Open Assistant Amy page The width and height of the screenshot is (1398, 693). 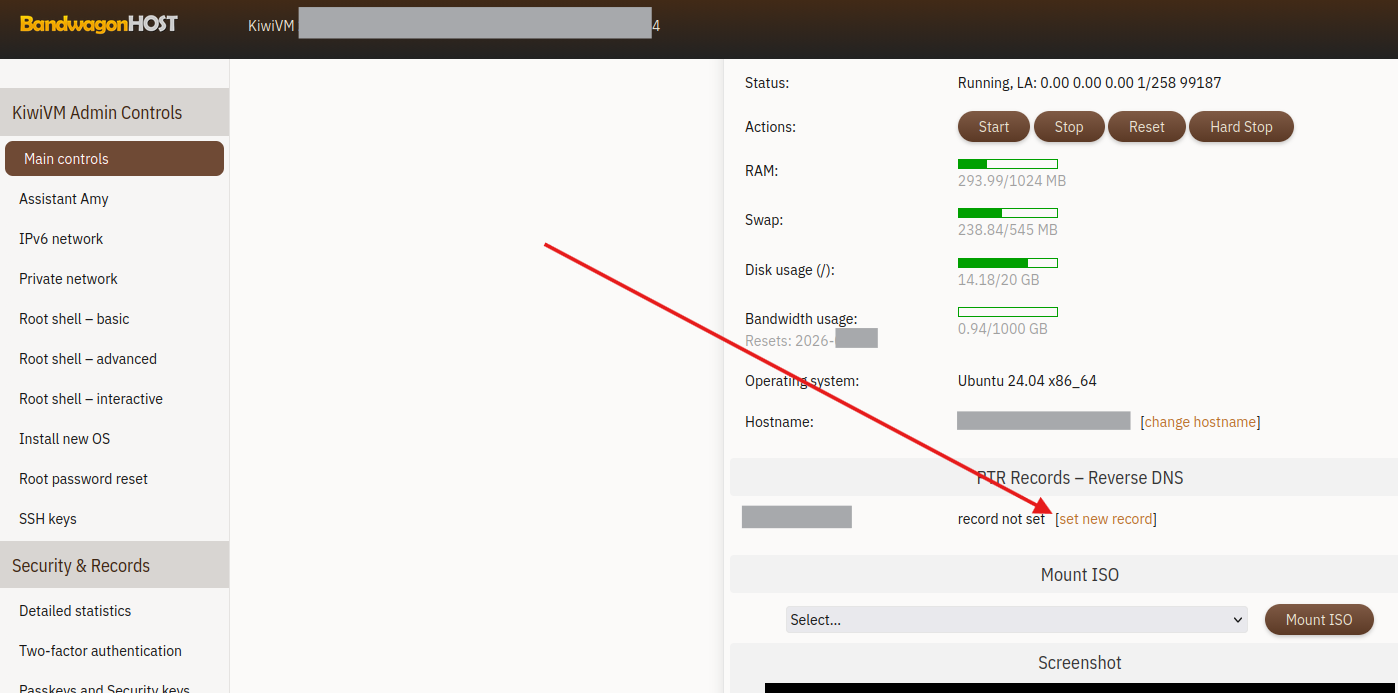[64, 199]
